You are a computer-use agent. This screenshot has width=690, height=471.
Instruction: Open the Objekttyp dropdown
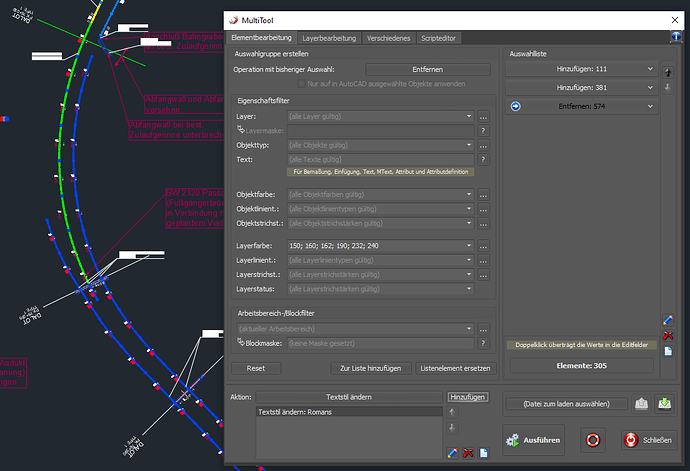(x=469, y=145)
